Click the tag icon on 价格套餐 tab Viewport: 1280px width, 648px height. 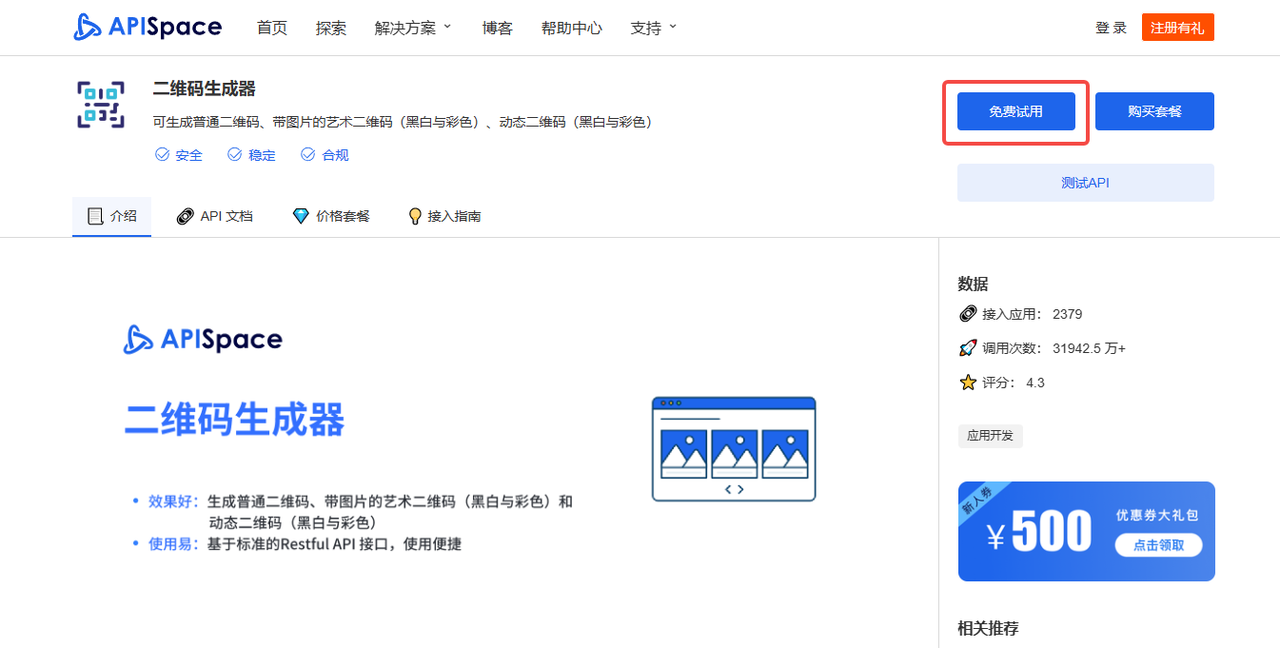pyautogui.click(x=300, y=215)
